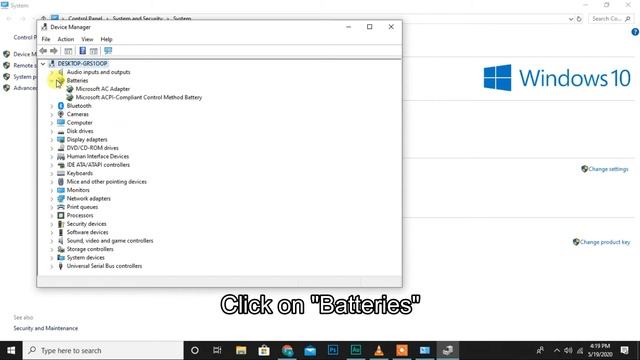Select the DVD/CD-ROM drives row
Viewport: 640px width, 360px height.
(93, 148)
